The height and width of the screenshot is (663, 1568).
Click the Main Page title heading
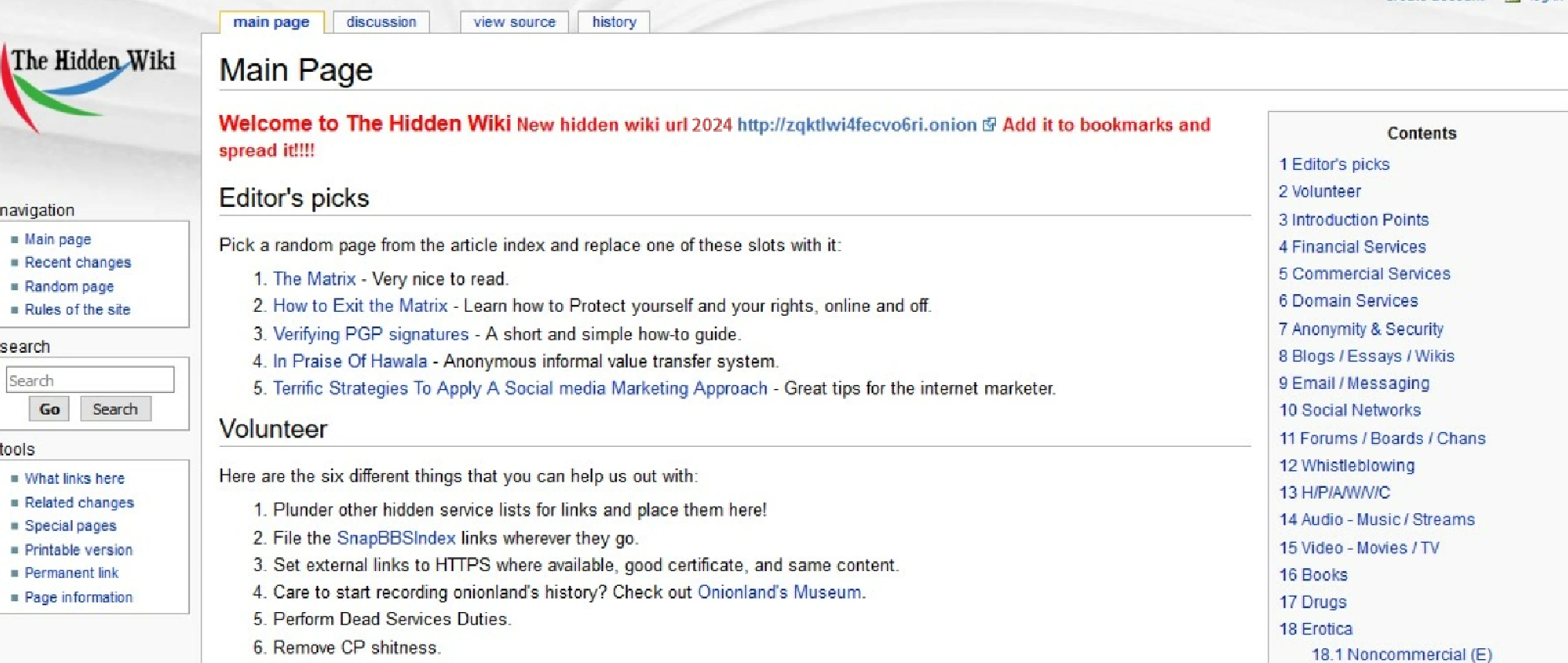[x=296, y=70]
